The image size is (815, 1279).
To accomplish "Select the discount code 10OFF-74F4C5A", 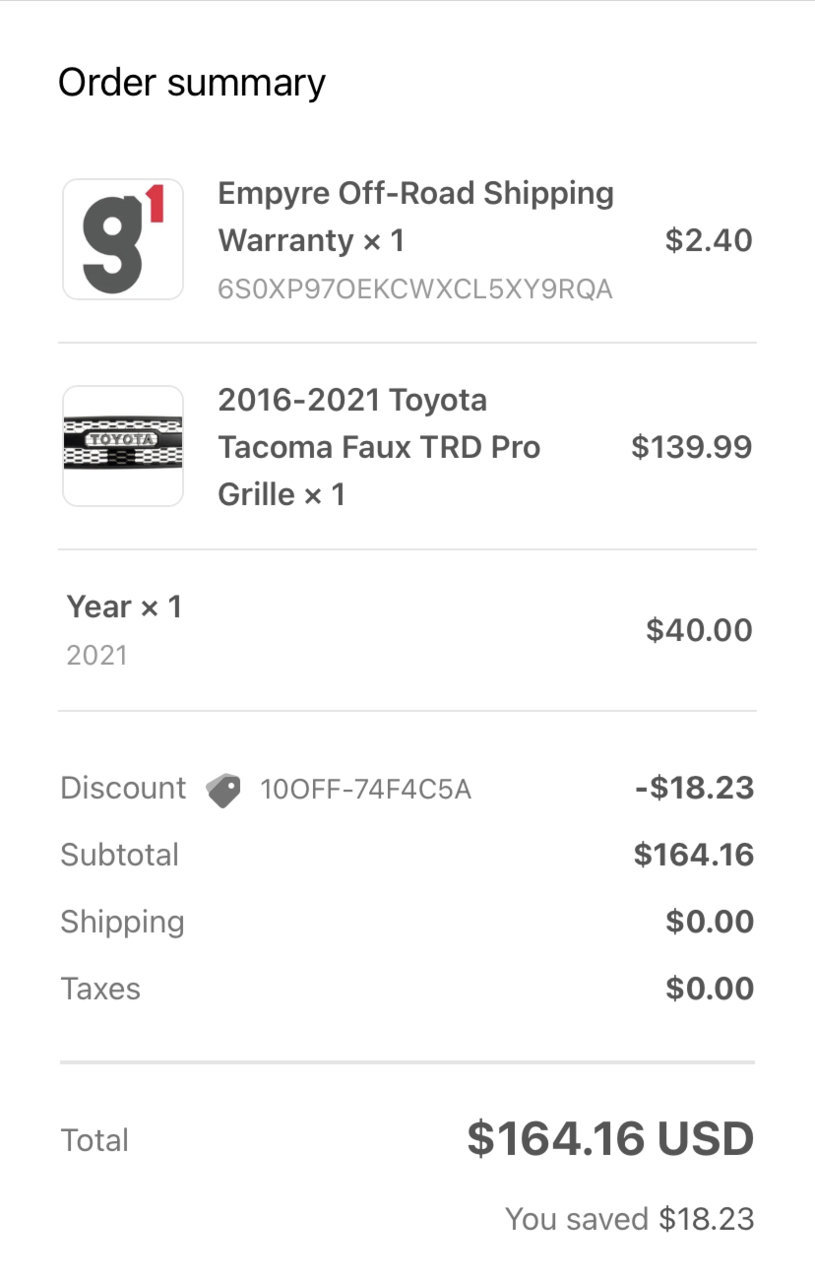I will pyautogui.click(x=365, y=790).
